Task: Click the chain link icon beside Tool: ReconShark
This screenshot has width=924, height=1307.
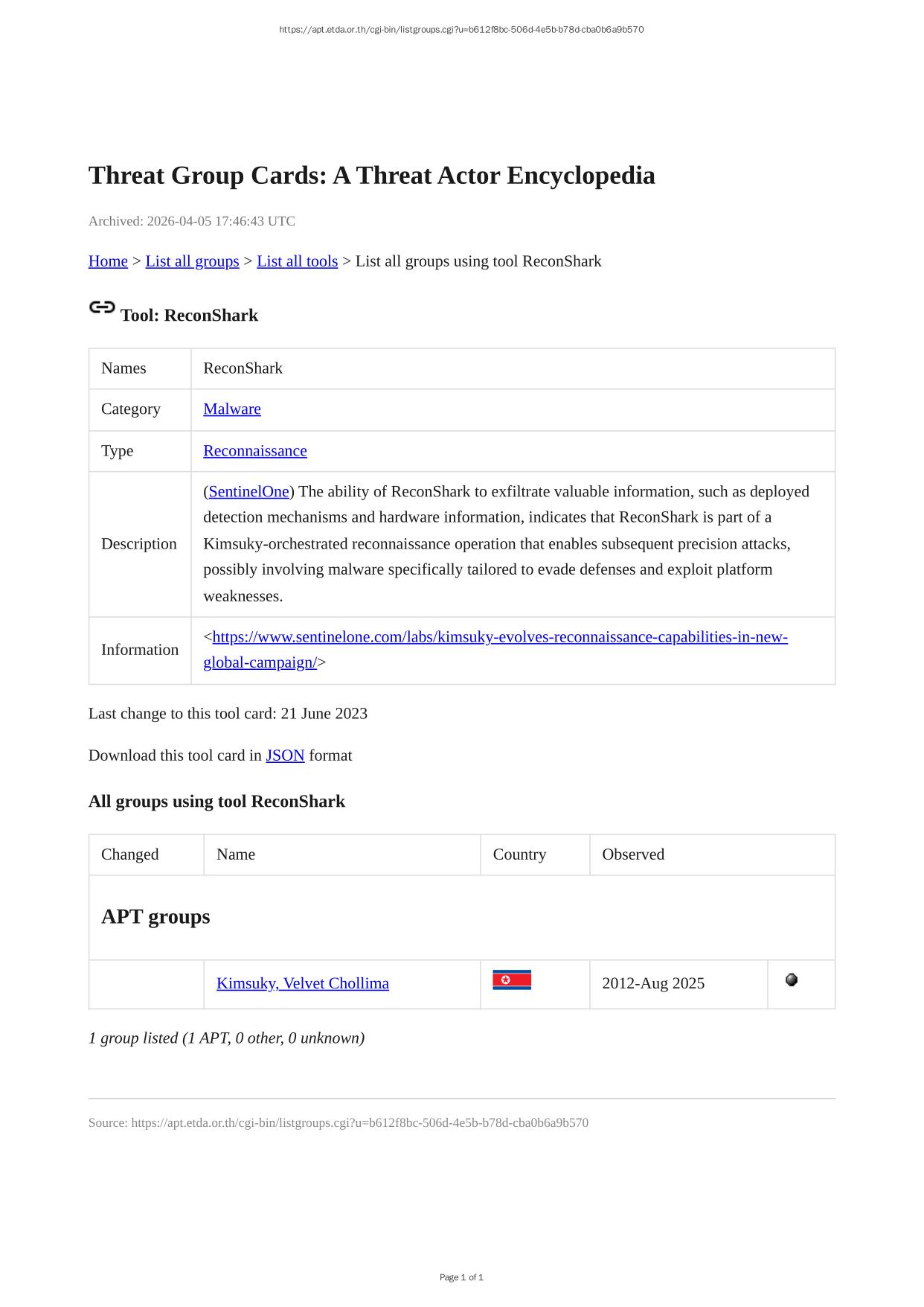Action: [x=102, y=307]
